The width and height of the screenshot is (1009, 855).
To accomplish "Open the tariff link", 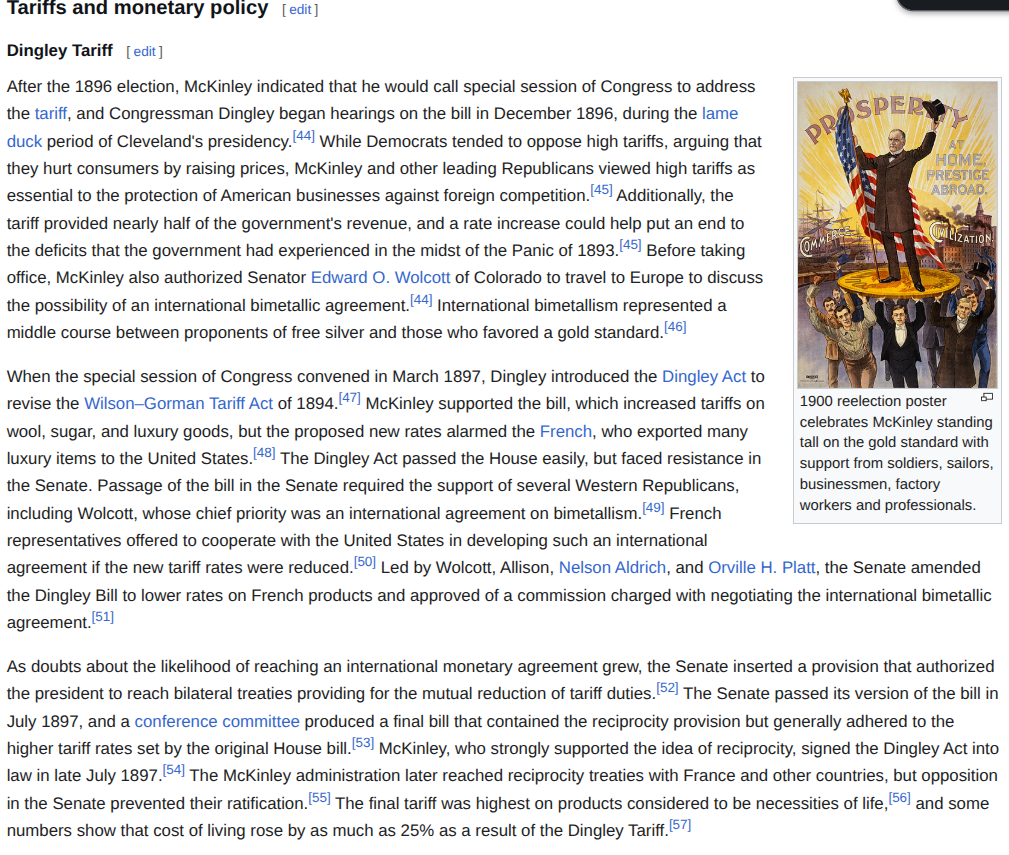I will pos(51,114).
